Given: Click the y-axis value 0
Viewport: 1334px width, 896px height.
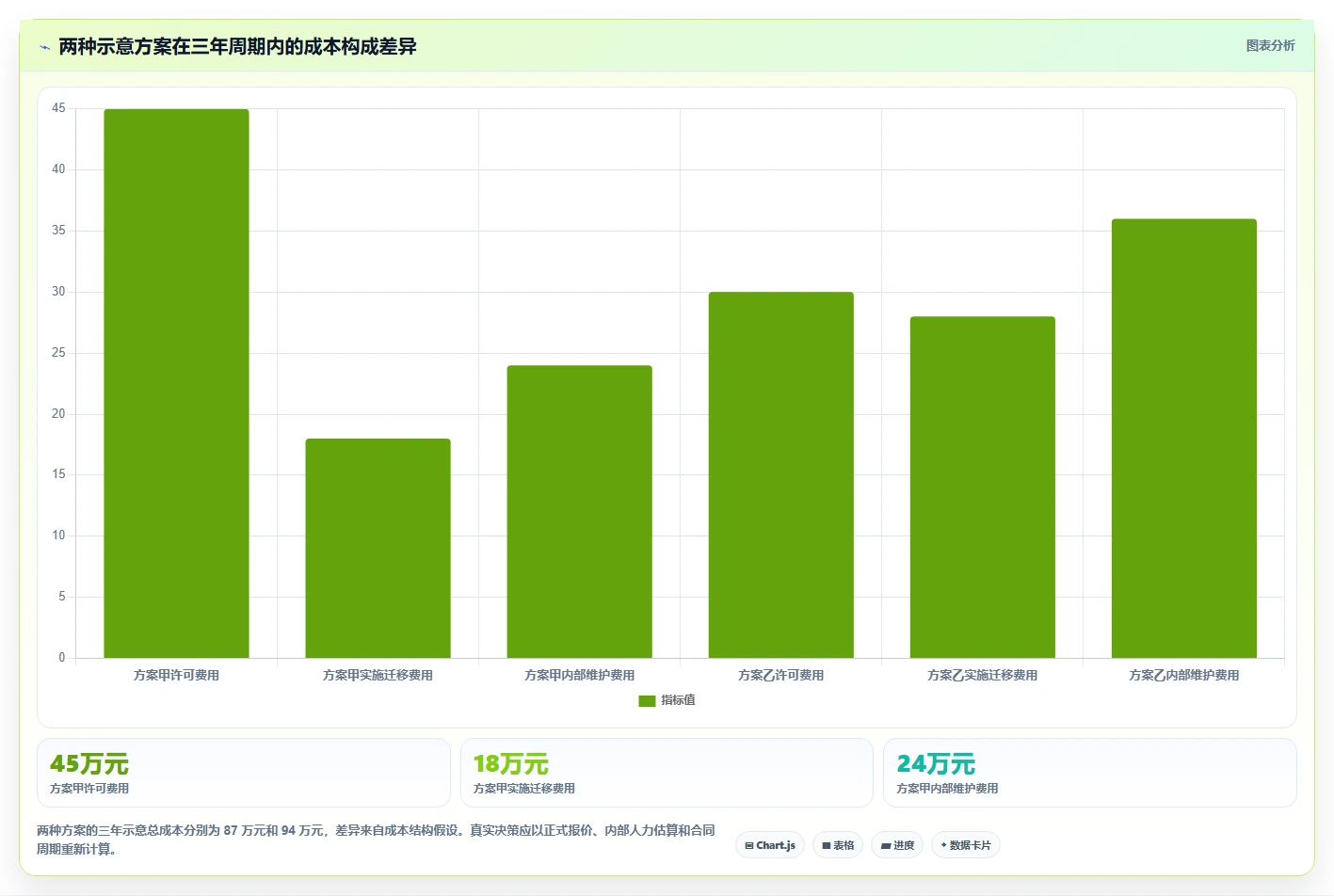Looking at the screenshot, I should click(62, 658).
